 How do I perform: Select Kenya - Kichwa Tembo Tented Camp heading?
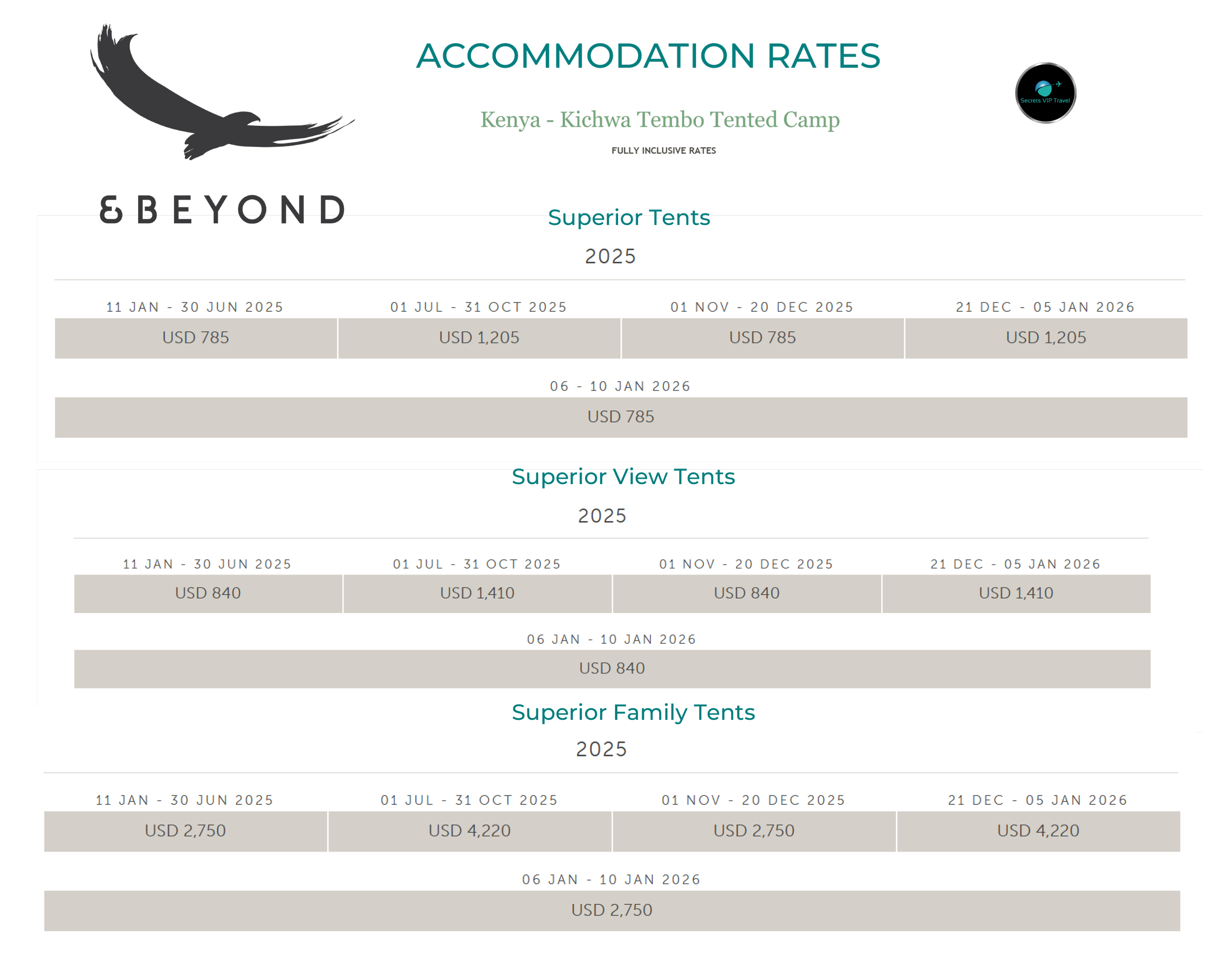[x=660, y=120]
